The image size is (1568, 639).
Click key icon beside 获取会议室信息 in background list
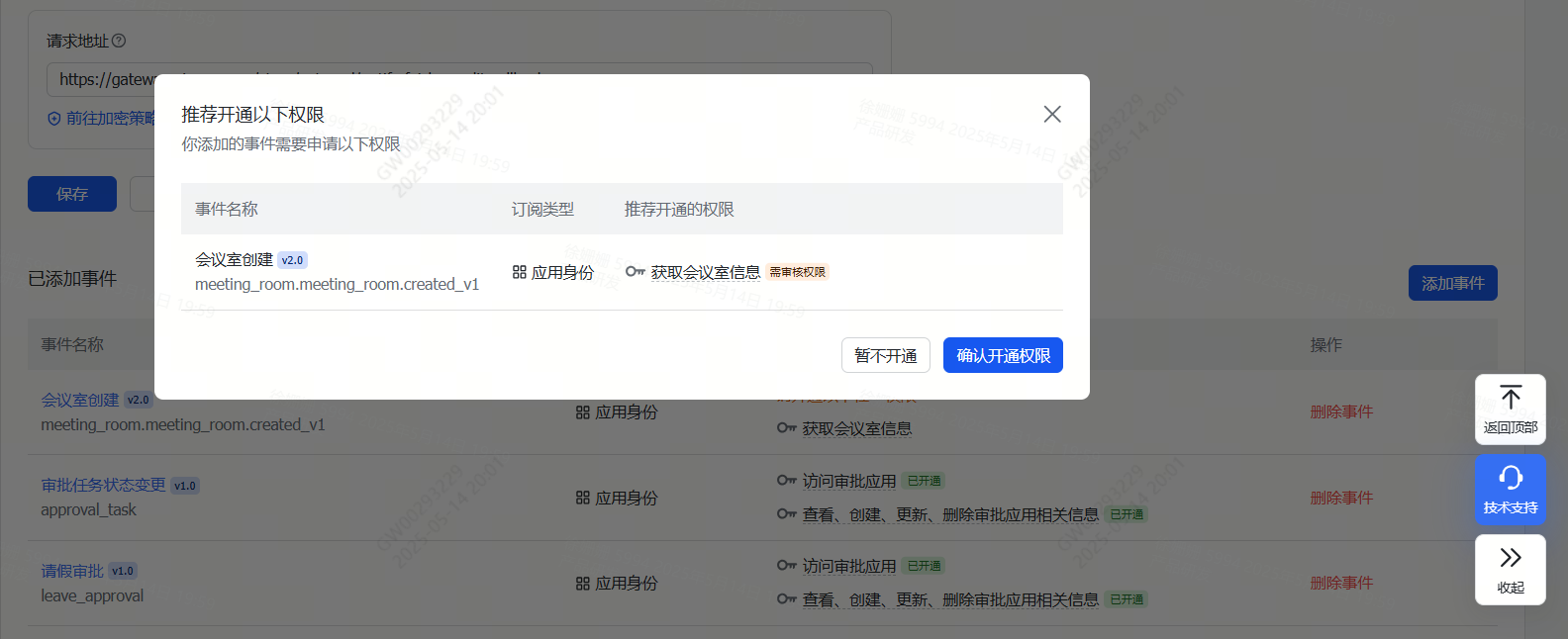pyautogui.click(x=786, y=427)
